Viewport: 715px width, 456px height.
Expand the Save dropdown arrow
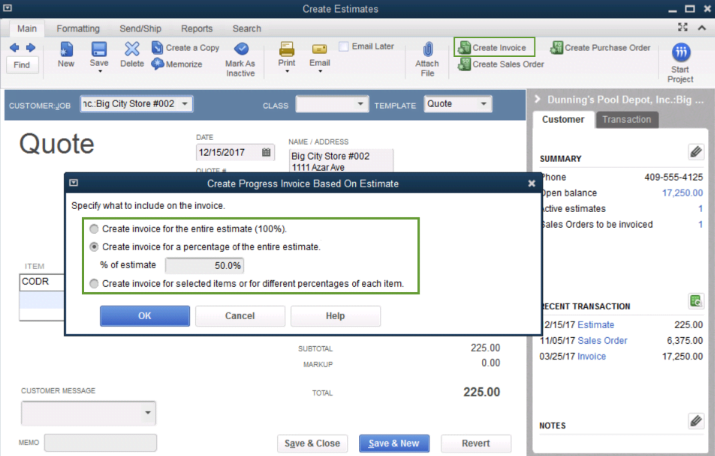click(x=100, y=71)
